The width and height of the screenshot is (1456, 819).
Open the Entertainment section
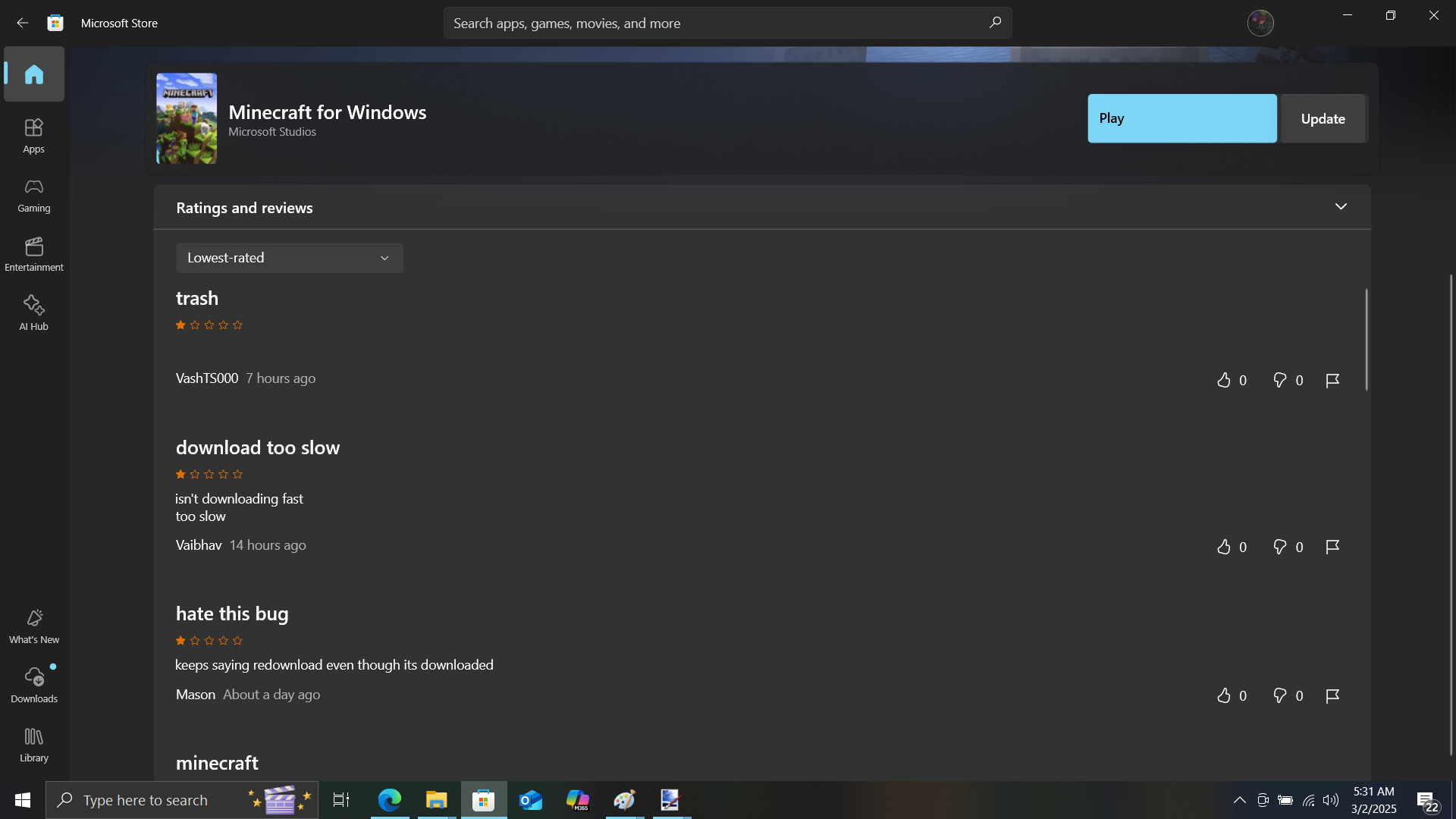[34, 255]
